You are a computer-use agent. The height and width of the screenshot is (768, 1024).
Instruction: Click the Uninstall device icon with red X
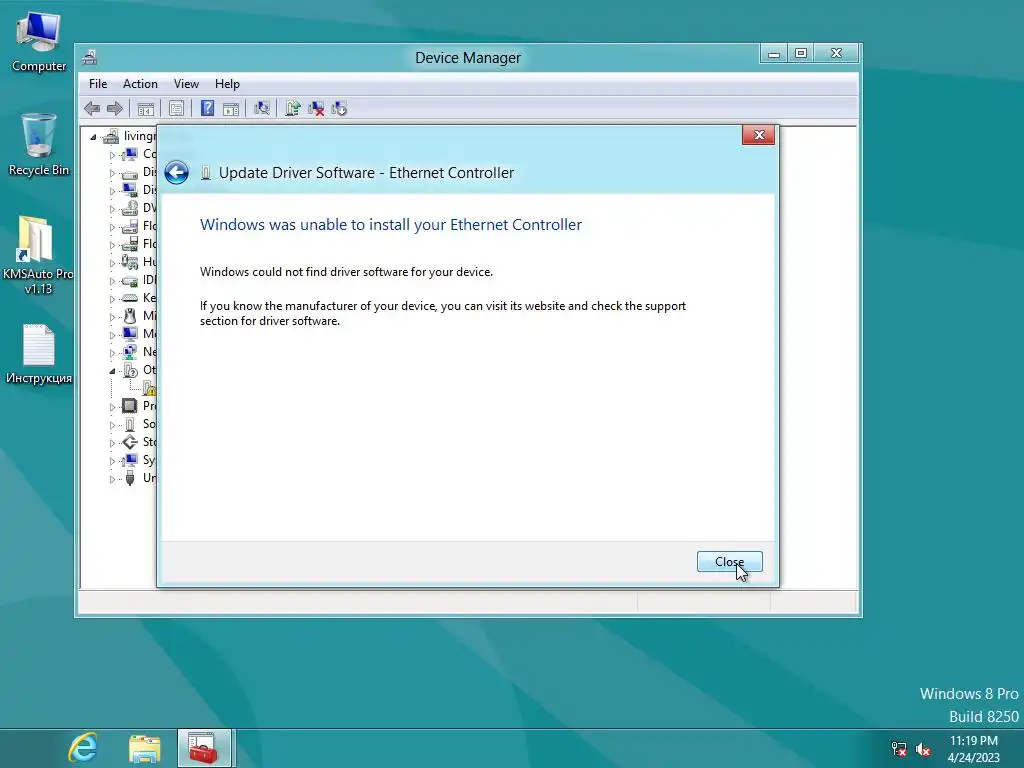pos(316,108)
